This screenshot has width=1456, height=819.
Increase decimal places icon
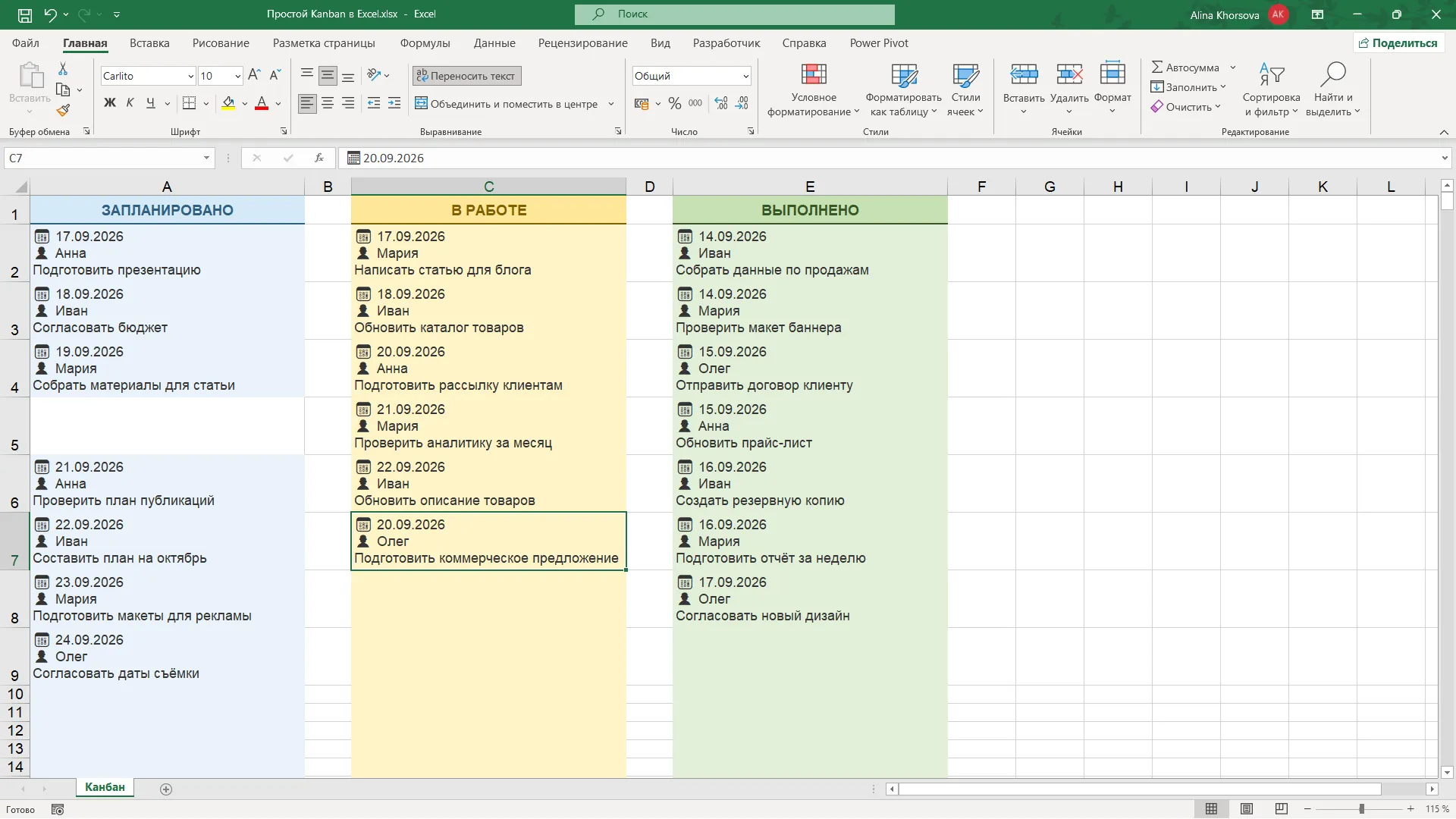click(x=721, y=103)
